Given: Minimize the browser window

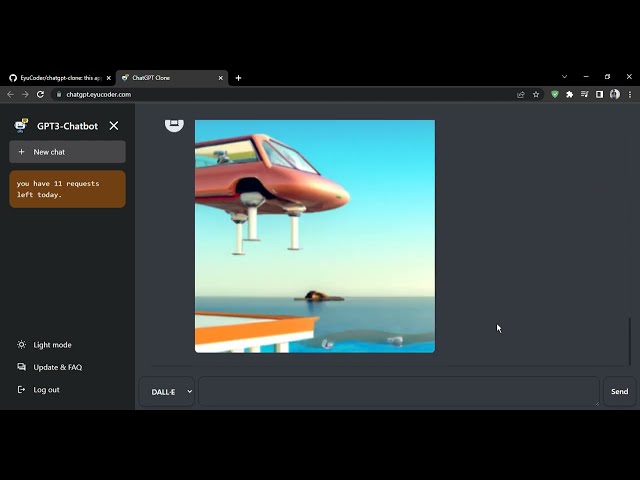Looking at the screenshot, I should pos(586,76).
